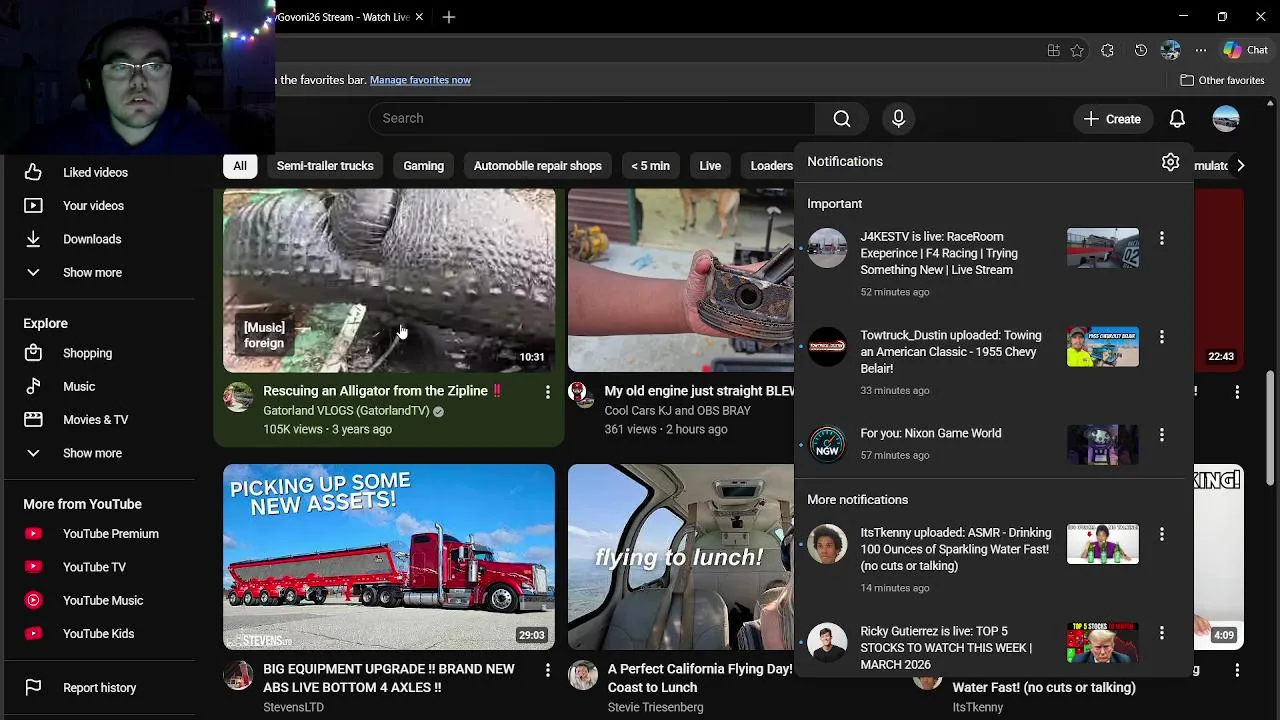Start voice search with microphone icon
This screenshot has width=1280, height=720.
pyautogui.click(x=898, y=118)
